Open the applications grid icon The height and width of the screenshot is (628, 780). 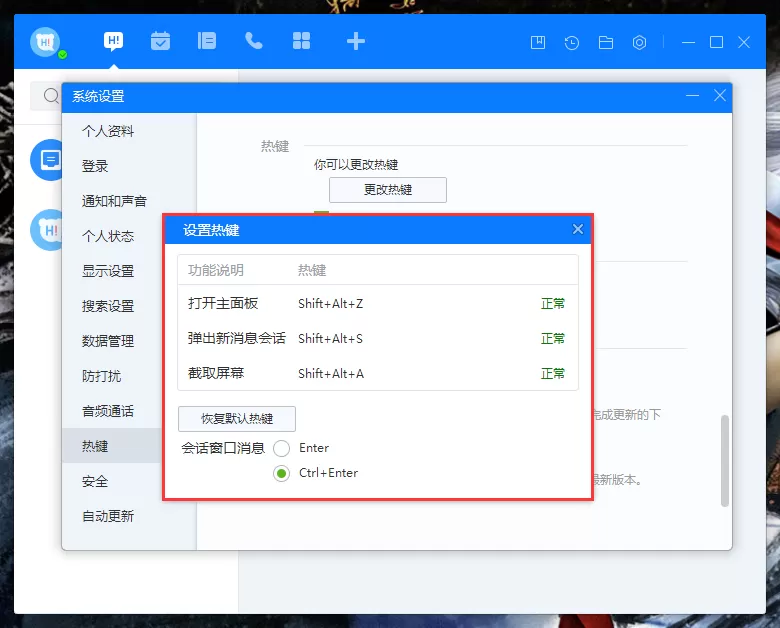click(301, 41)
